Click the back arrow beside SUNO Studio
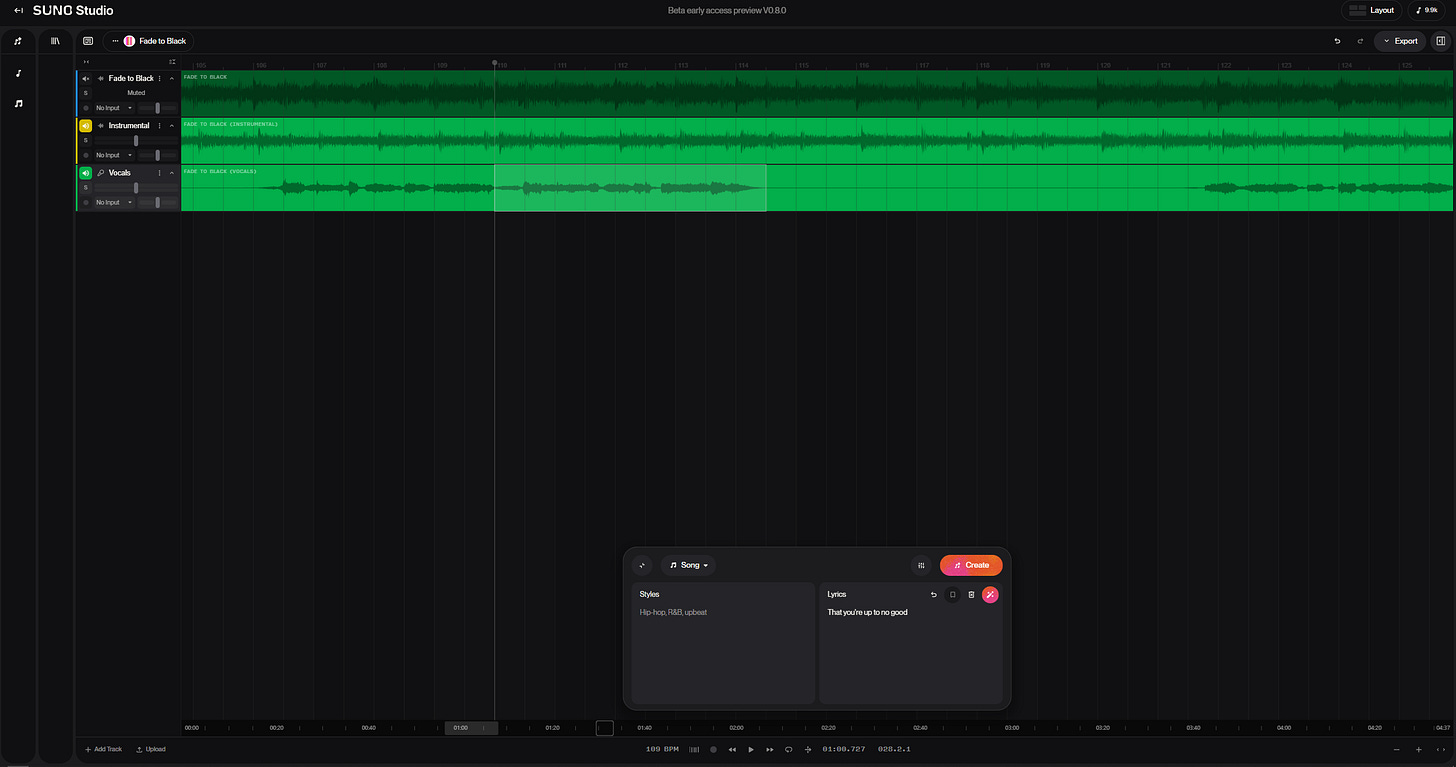Viewport: 1456px width, 767px height. (x=18, y=11)
